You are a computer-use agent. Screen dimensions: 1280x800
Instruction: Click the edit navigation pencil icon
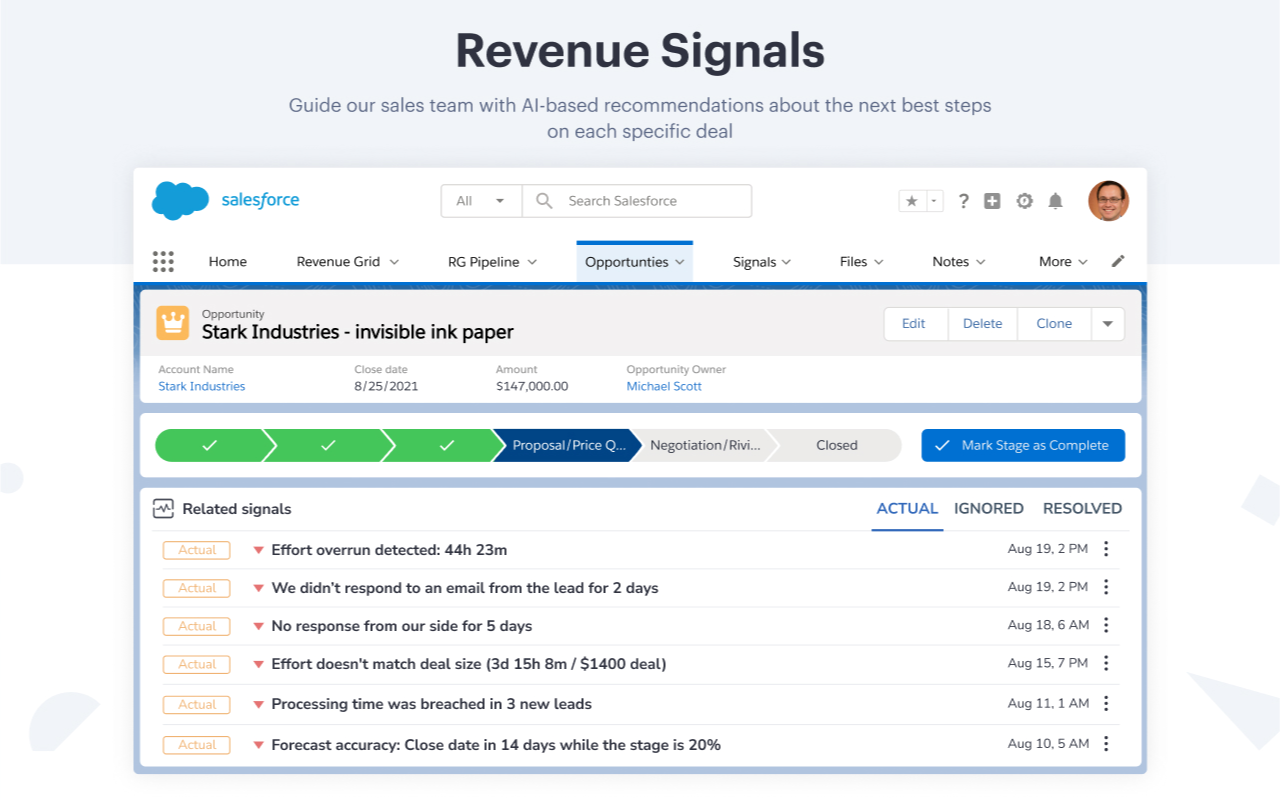click(x=1118, y=261)
